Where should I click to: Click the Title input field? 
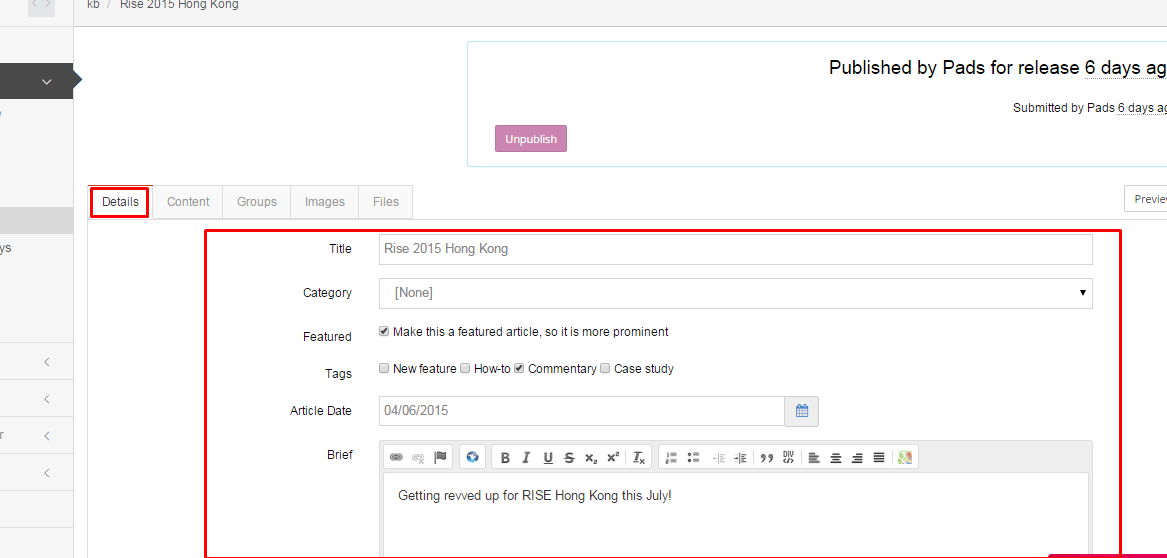[735, 249]
